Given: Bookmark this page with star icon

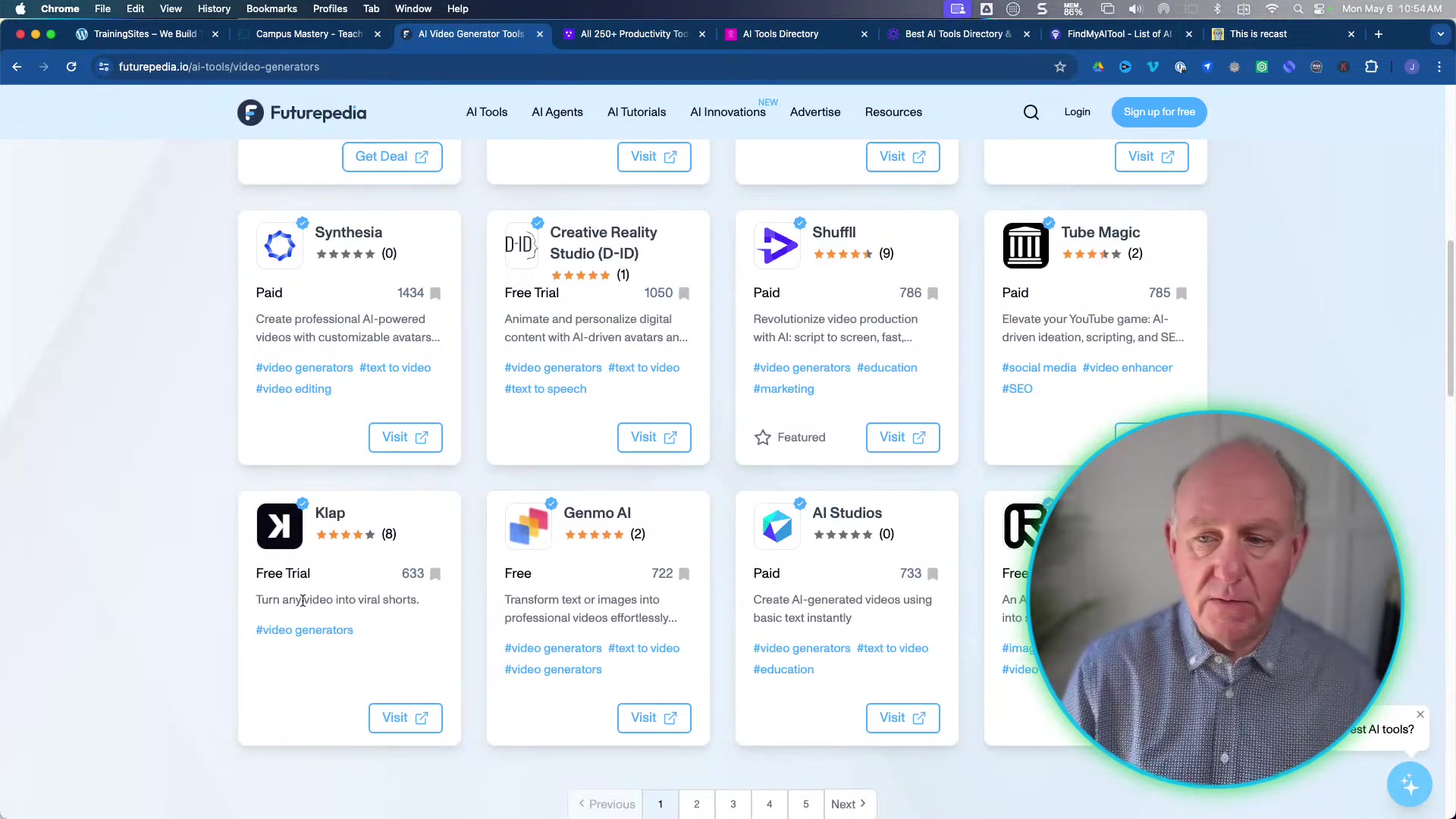Looking at the screenshot, I should click(1060, 67).
